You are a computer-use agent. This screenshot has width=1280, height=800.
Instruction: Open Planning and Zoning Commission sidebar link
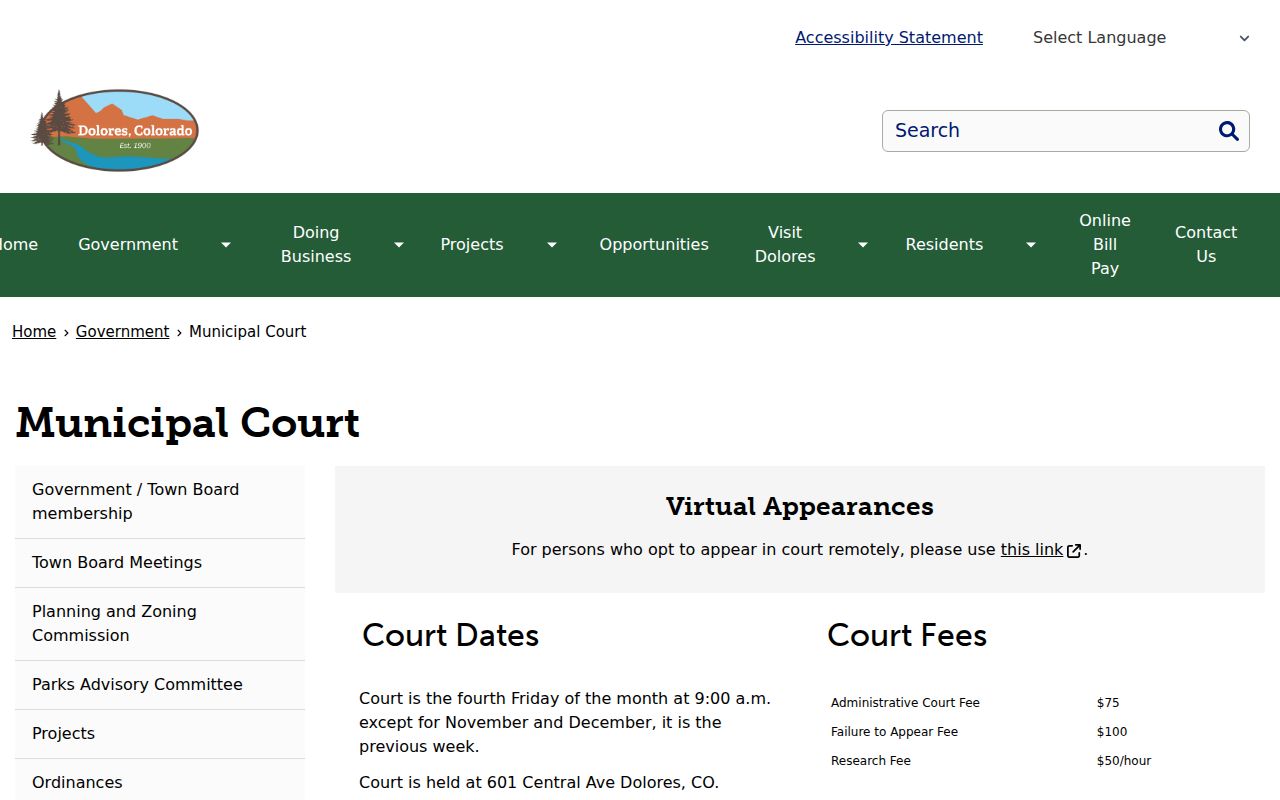click(x=160, y=624)
